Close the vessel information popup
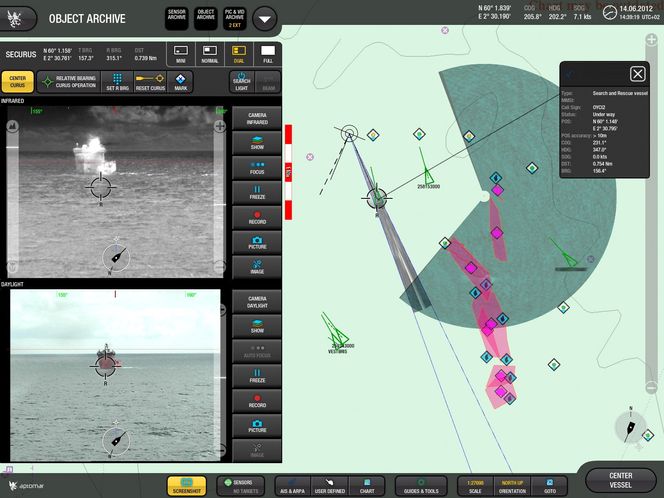Viewport: 664px width, 498px height. tap(637, 74)
